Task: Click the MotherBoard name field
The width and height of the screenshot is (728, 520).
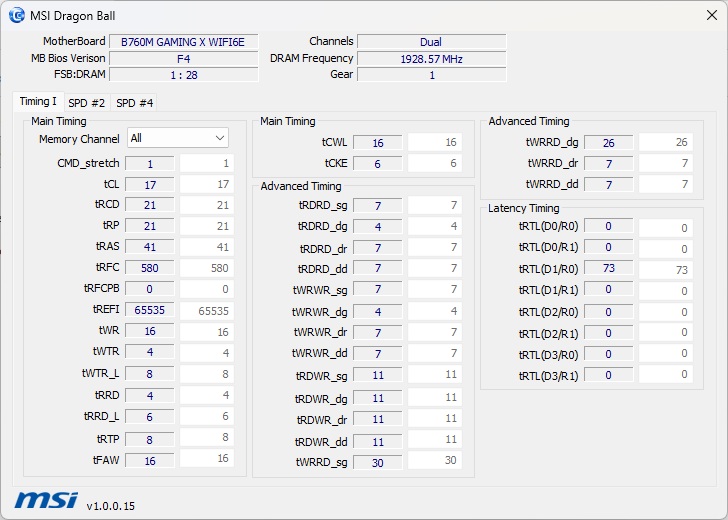Action: pyautogui.click(x=183, y=42)
